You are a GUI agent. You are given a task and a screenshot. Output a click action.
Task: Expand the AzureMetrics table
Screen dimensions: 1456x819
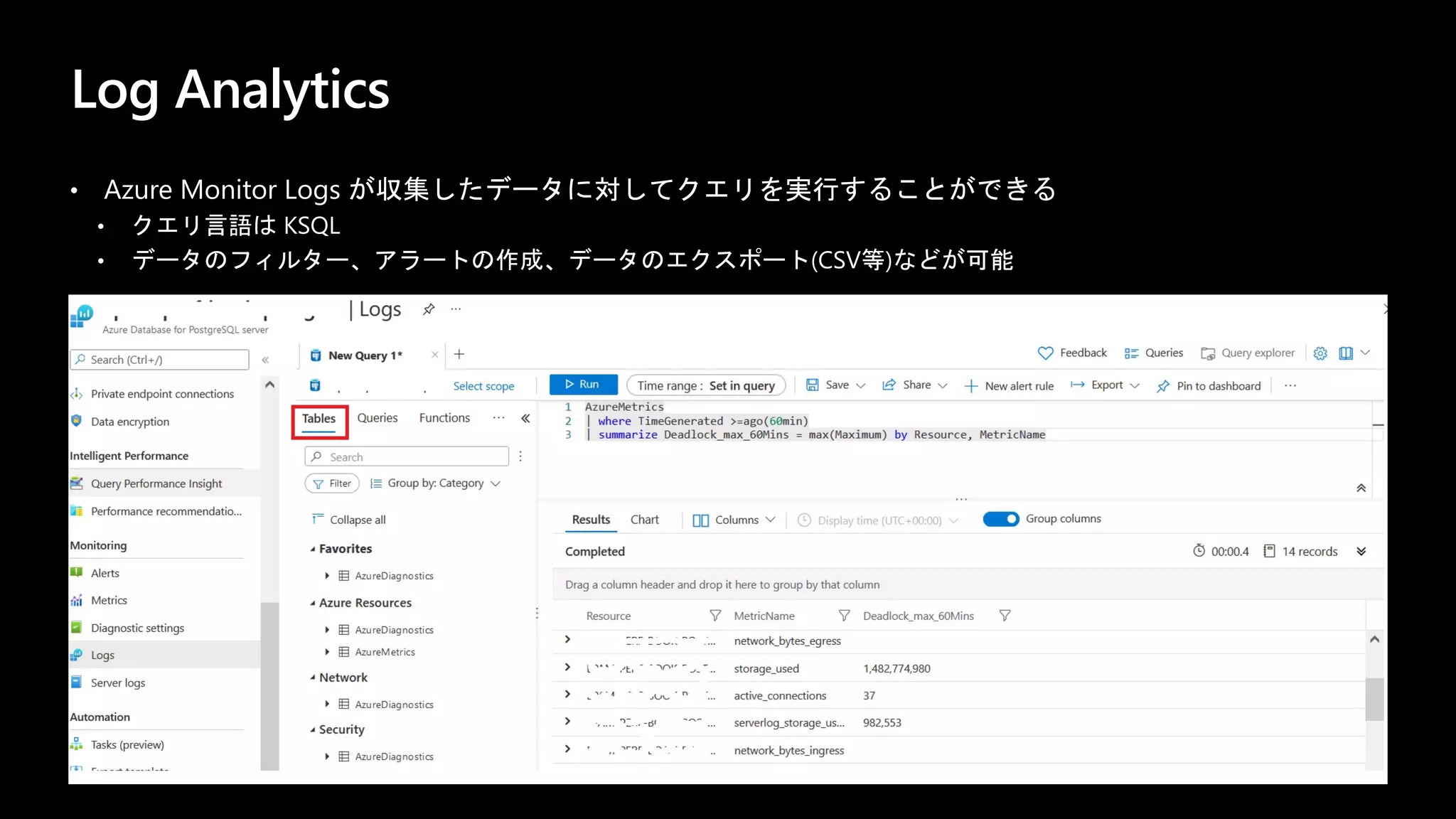coord(327,652)
